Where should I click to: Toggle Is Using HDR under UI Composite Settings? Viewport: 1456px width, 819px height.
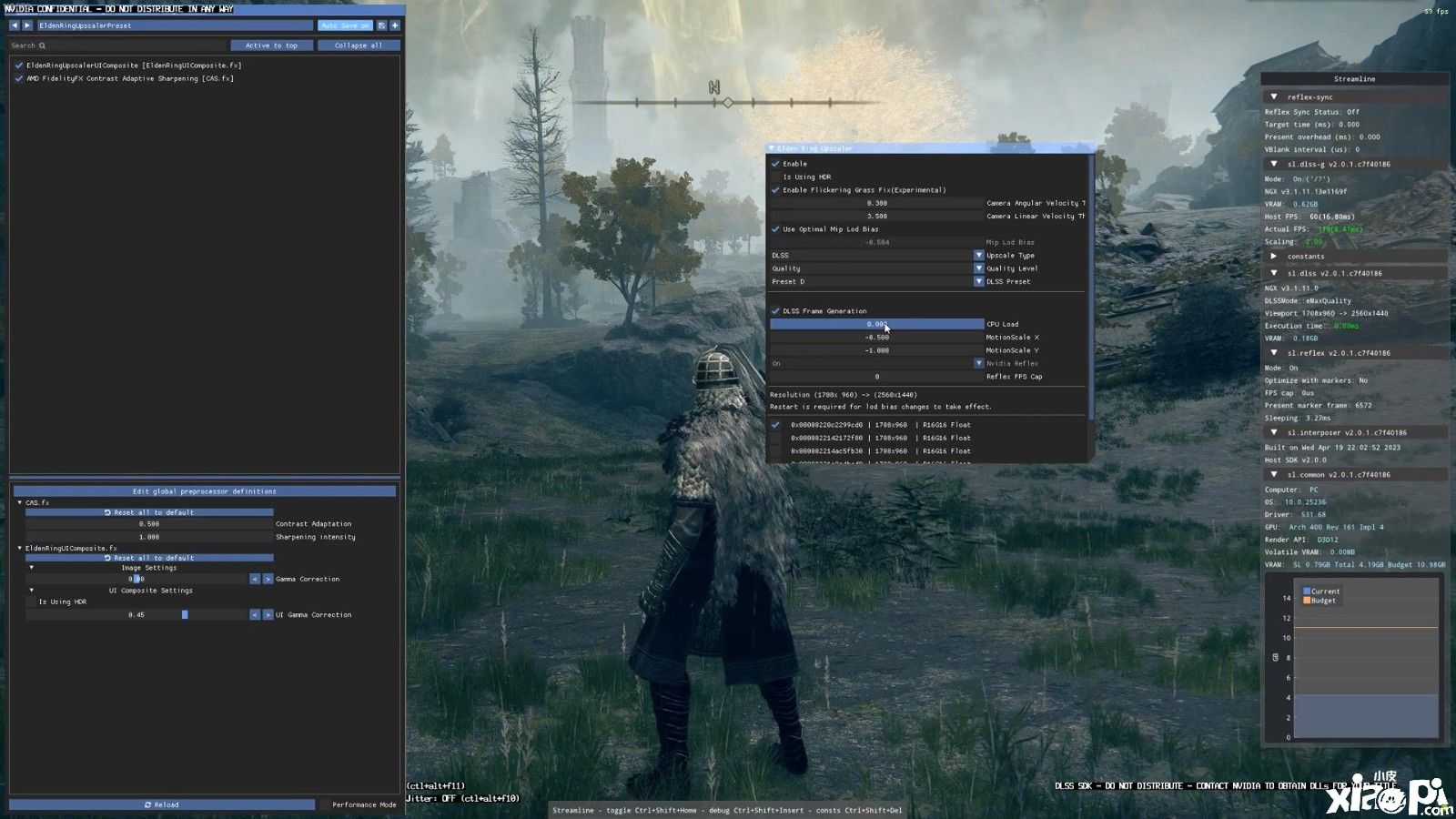point(31,602)
